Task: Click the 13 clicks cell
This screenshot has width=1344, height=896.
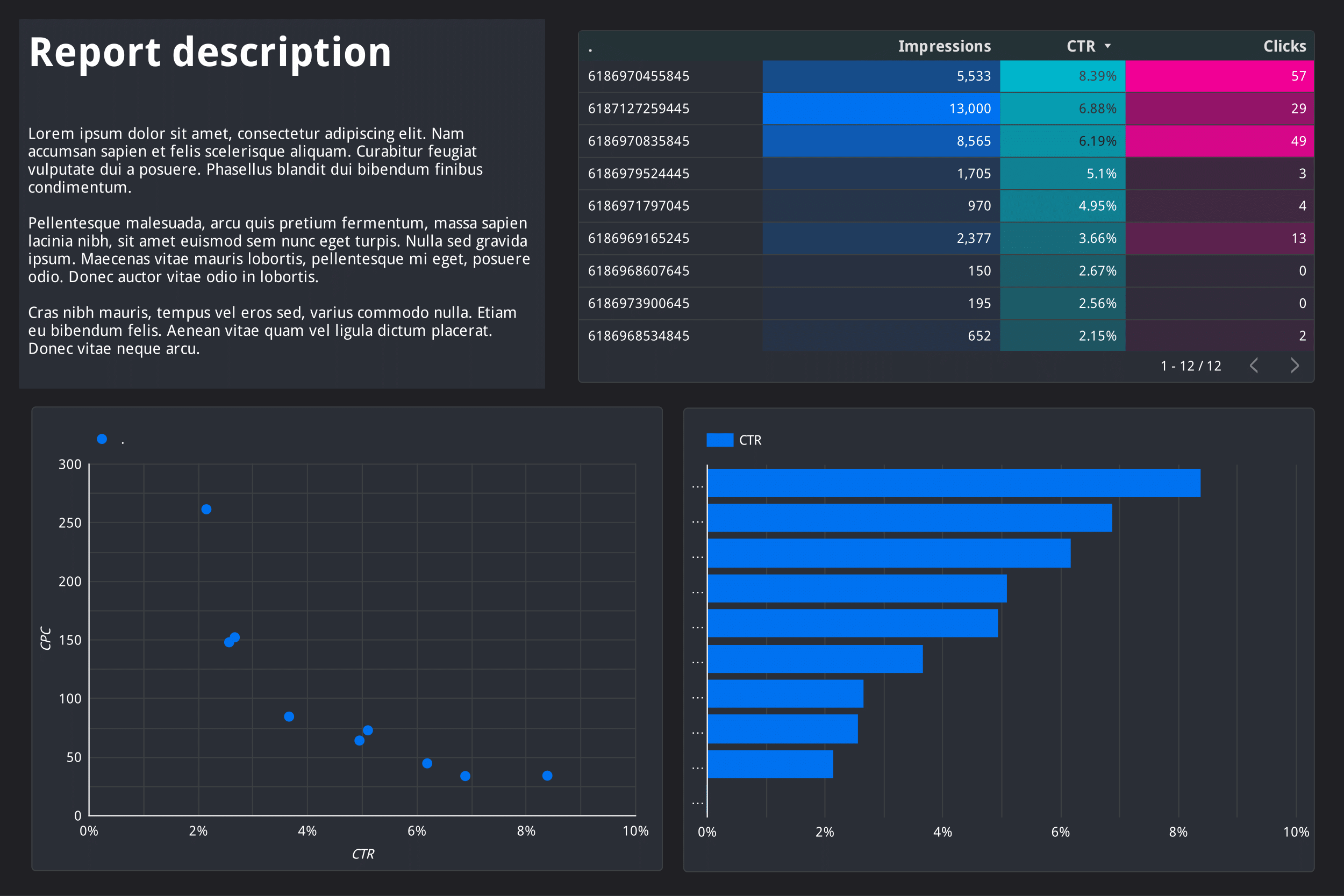Action: [x=1220, y=238]
